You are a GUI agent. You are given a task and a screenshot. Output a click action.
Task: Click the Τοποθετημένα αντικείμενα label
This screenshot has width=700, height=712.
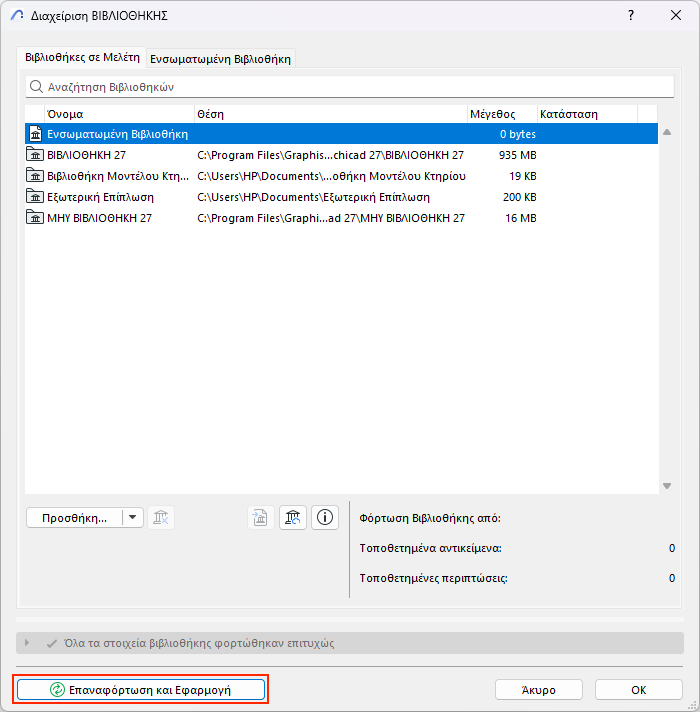pyautogui.click(x=430, y=548)
